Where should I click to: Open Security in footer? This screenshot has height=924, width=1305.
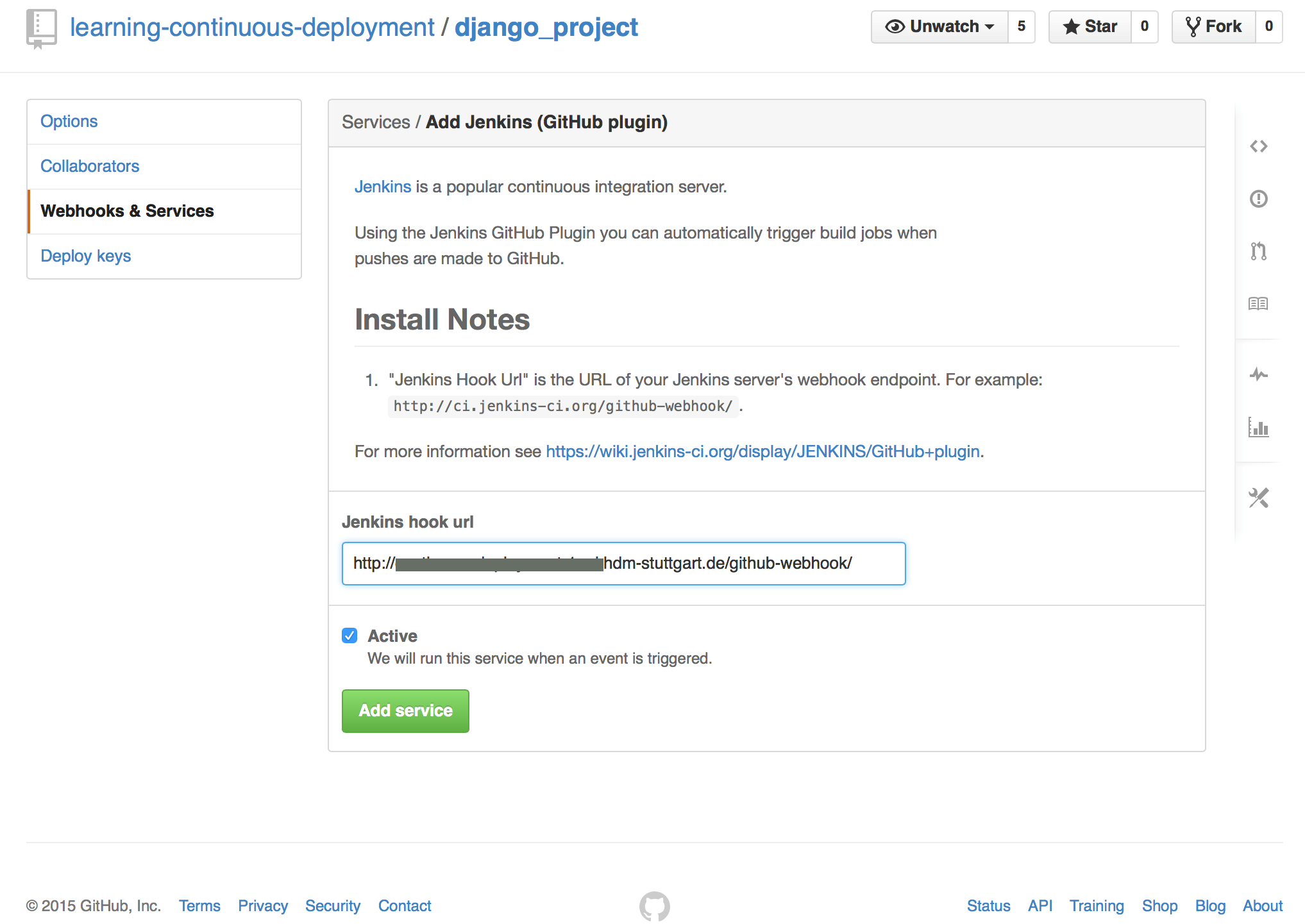(x=333, y=906)
